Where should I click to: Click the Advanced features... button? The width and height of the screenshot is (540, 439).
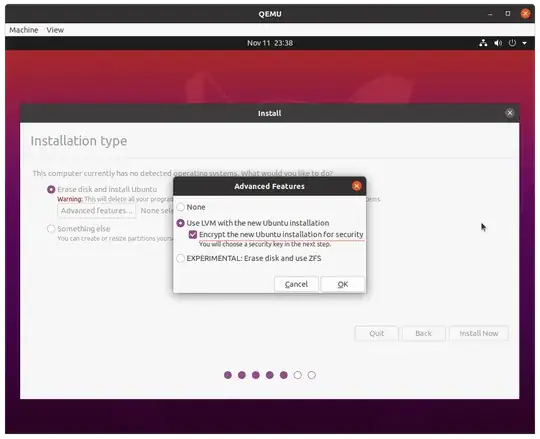[96, 211]
